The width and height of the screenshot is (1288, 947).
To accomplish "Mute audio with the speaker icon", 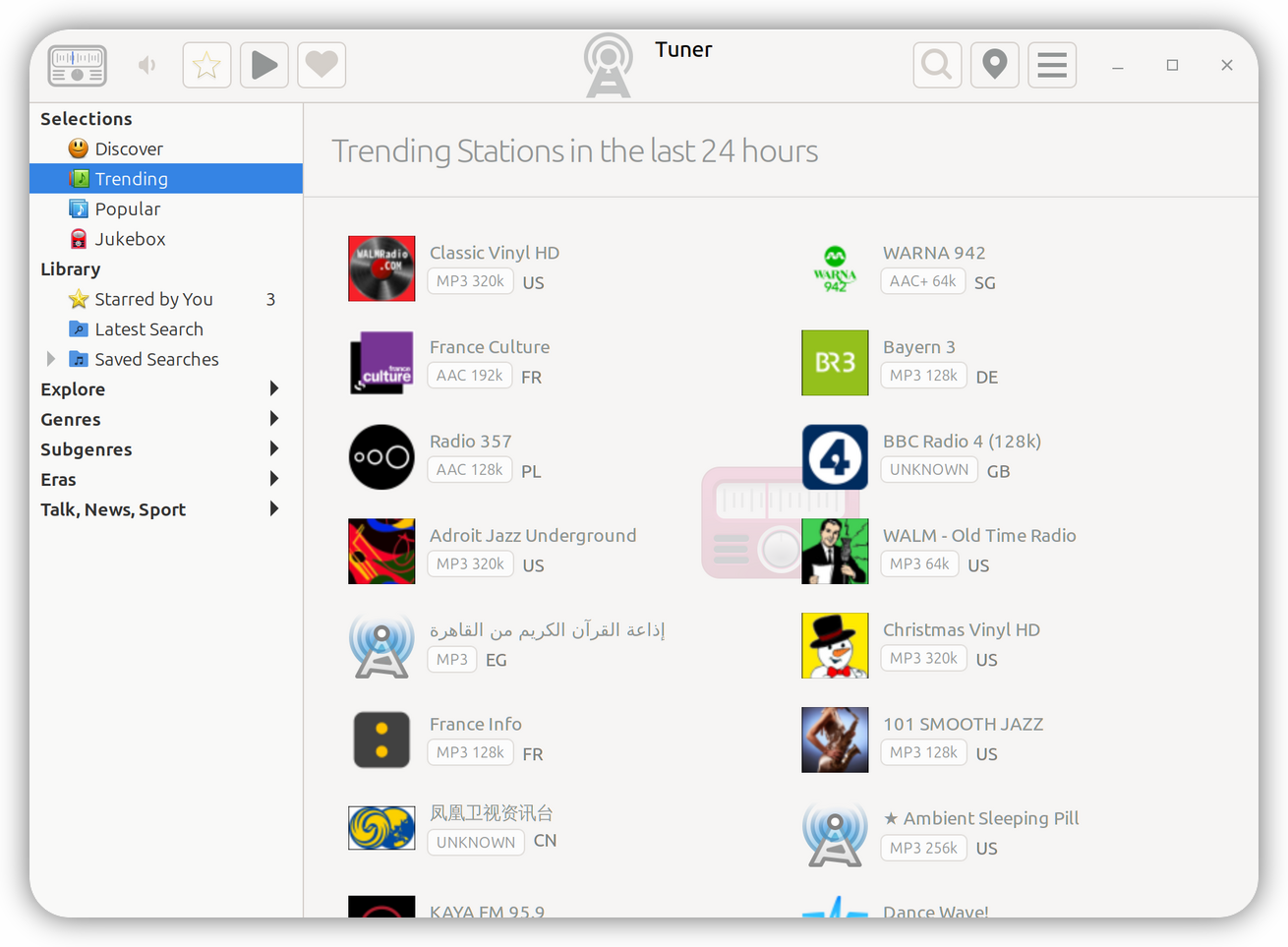I will (x=147, y=65).
